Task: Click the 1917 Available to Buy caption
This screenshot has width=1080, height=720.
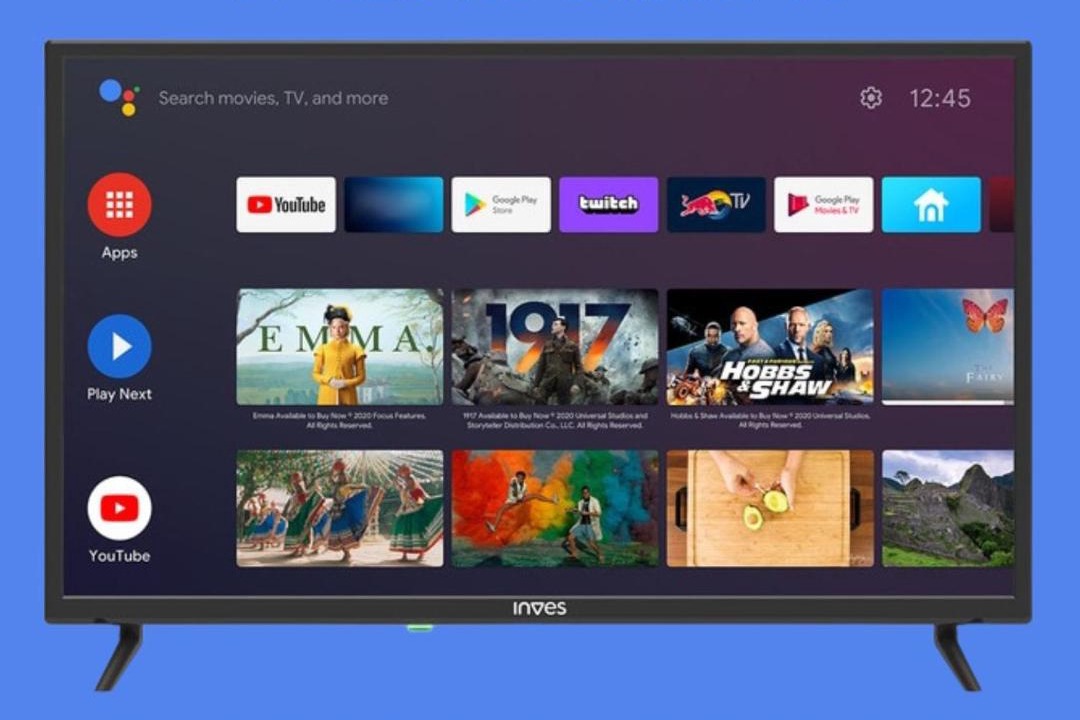Action: 555,420
